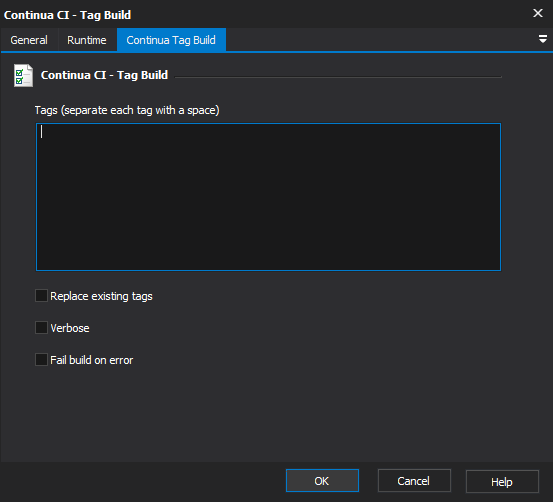The width and height of the screenshot is (553, 502).
Task: Check Fail build on error
Action: tap(41, 360)
